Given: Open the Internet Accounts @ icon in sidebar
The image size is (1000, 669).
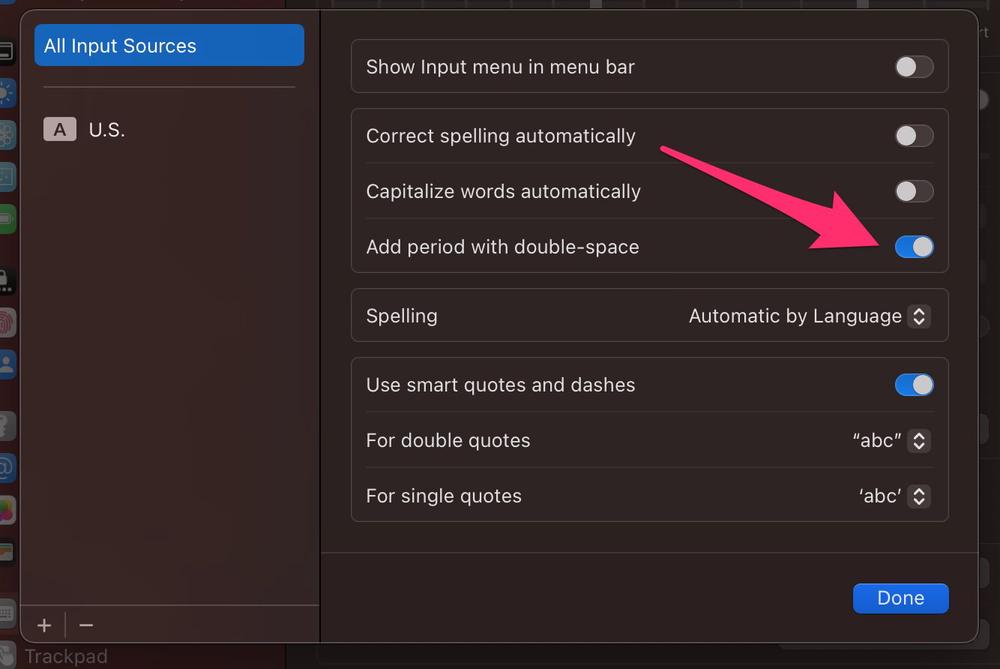Looking at the screenshot, I should tap(7, 466).
